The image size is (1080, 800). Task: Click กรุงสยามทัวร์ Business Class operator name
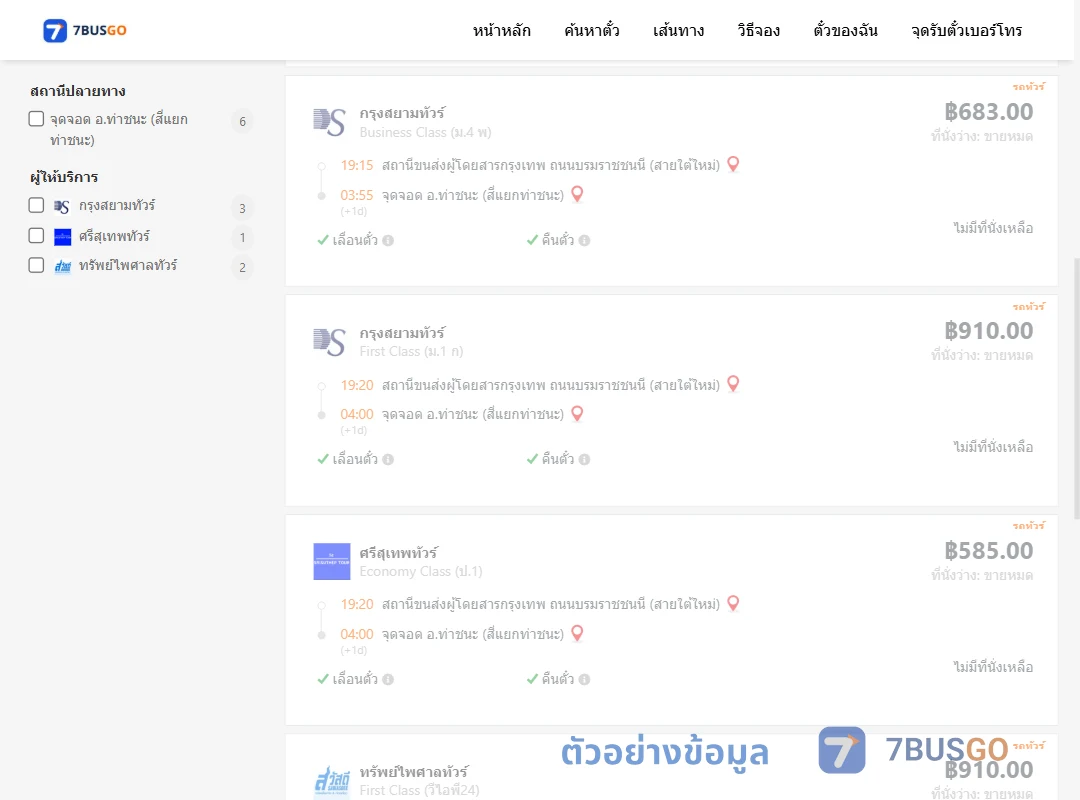coord(402,113)
